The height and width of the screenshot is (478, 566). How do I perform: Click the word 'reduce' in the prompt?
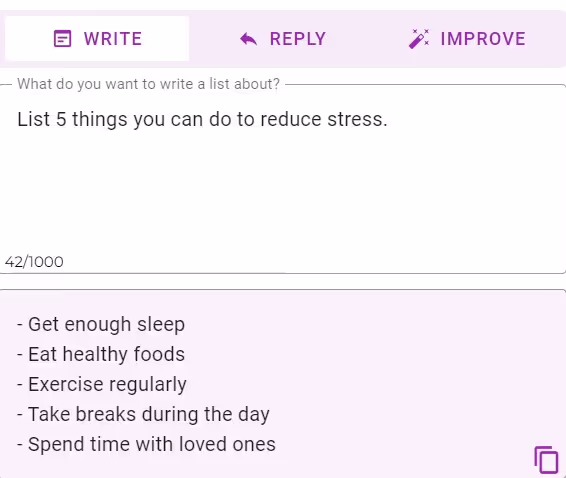pyautogui.click(x=291, y=119)
